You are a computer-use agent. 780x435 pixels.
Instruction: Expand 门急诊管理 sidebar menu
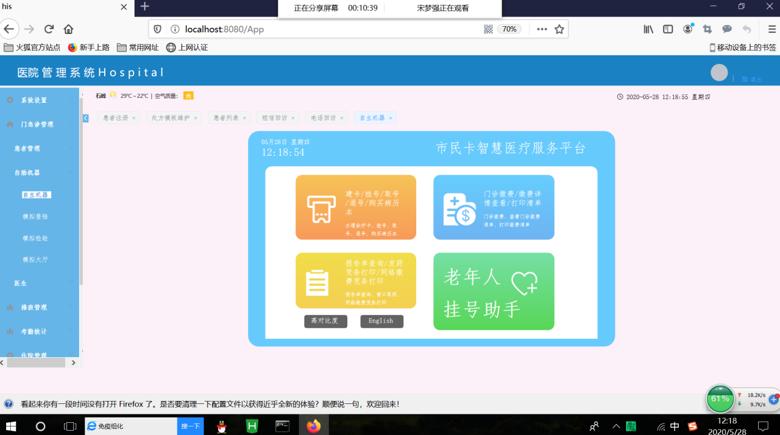[37, 125]
